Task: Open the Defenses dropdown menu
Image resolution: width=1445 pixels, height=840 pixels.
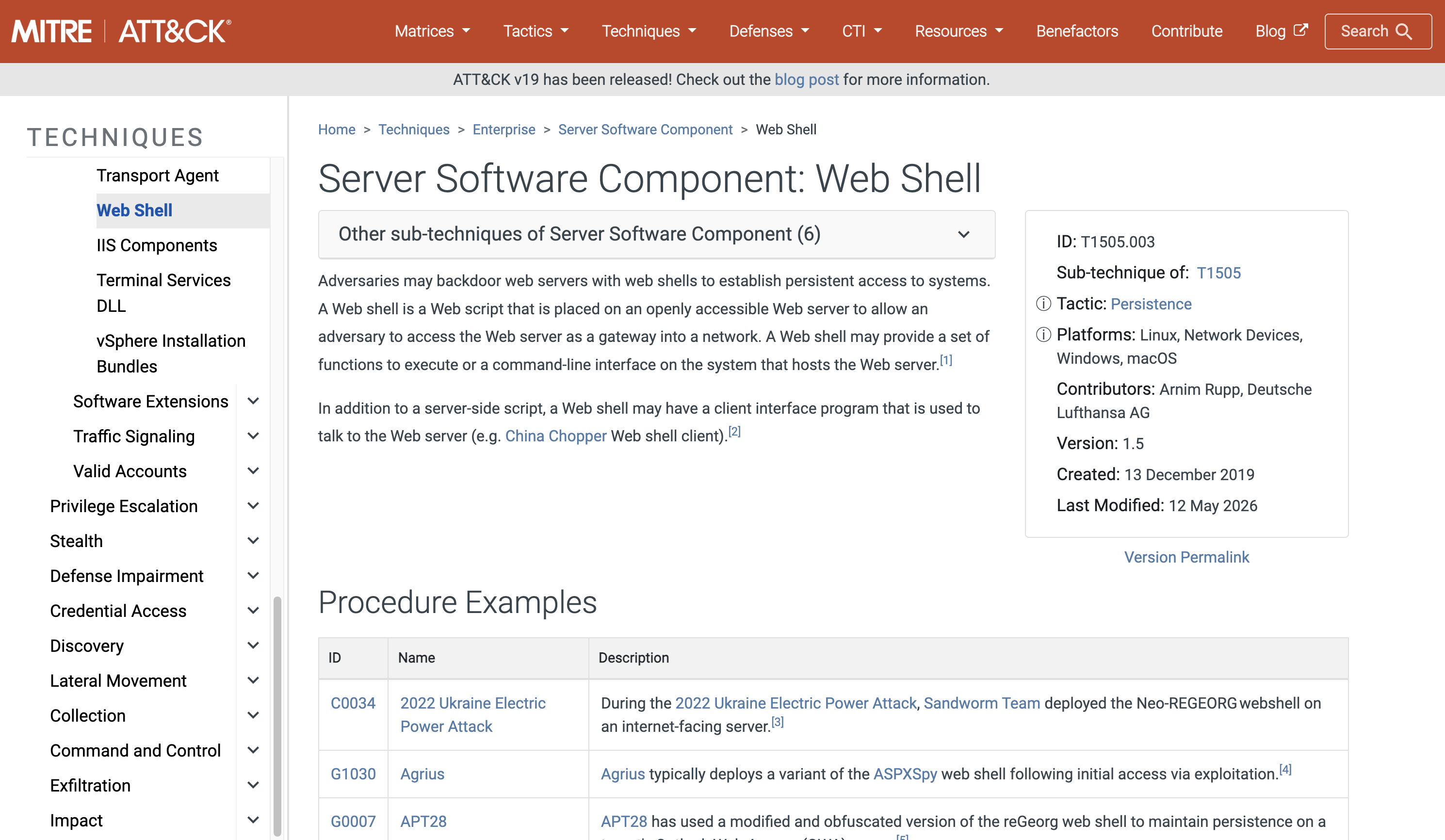Action: [x=769, y=31]
